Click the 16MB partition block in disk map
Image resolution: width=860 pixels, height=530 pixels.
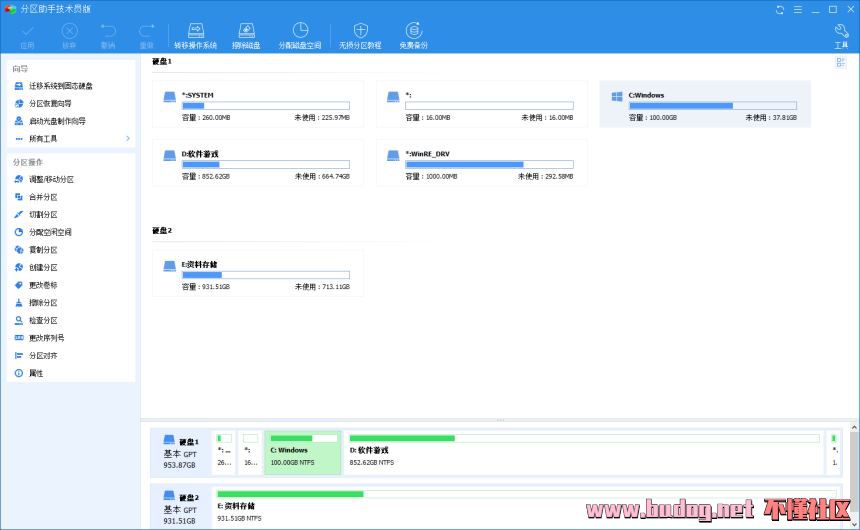pos(251,453)
